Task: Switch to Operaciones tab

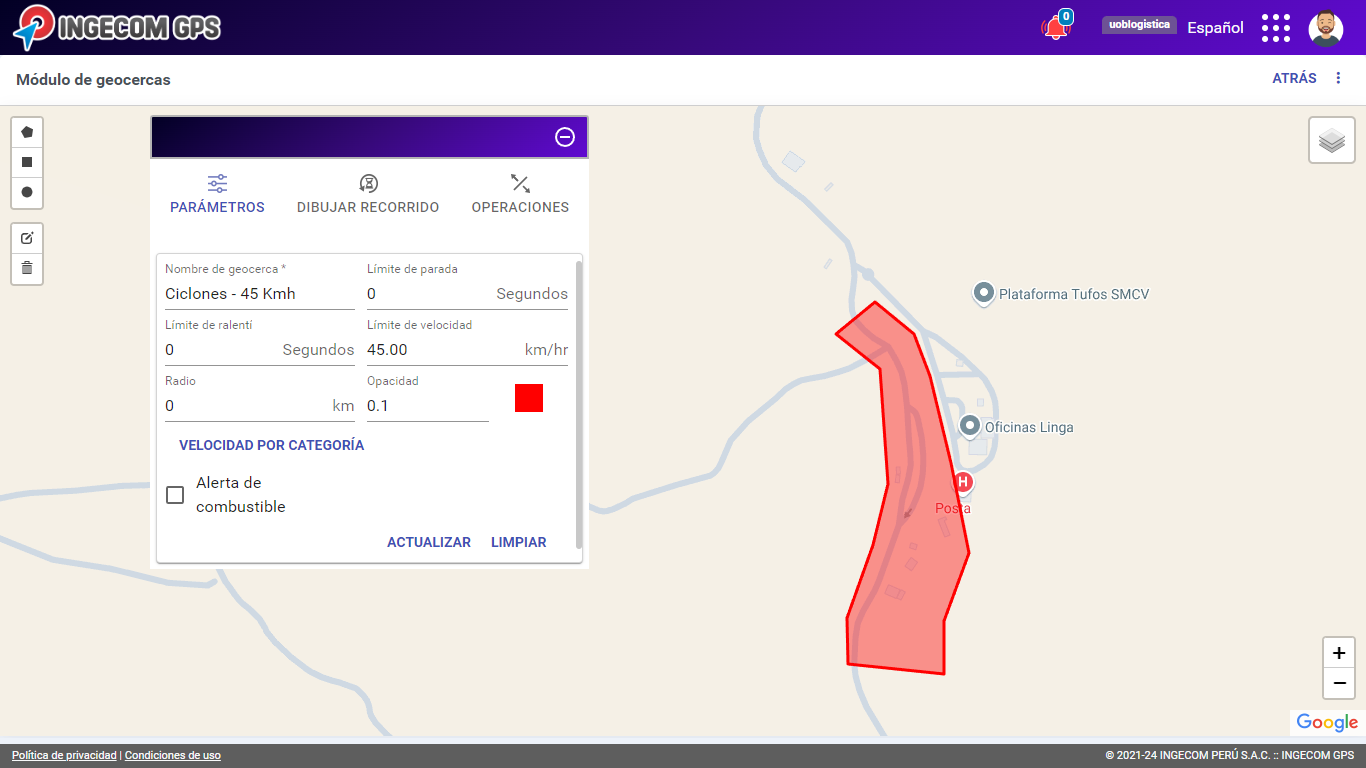Action: pyautogui.click(x=520, y=194)
